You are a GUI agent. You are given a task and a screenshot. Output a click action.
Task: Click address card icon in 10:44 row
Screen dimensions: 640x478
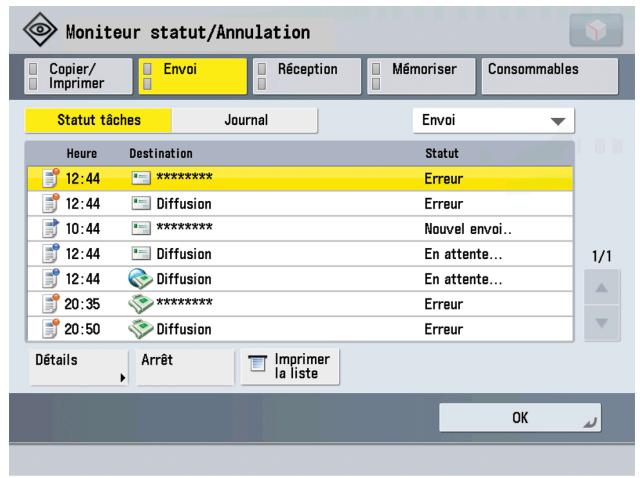pyautogui.click(x=141, y=228)
